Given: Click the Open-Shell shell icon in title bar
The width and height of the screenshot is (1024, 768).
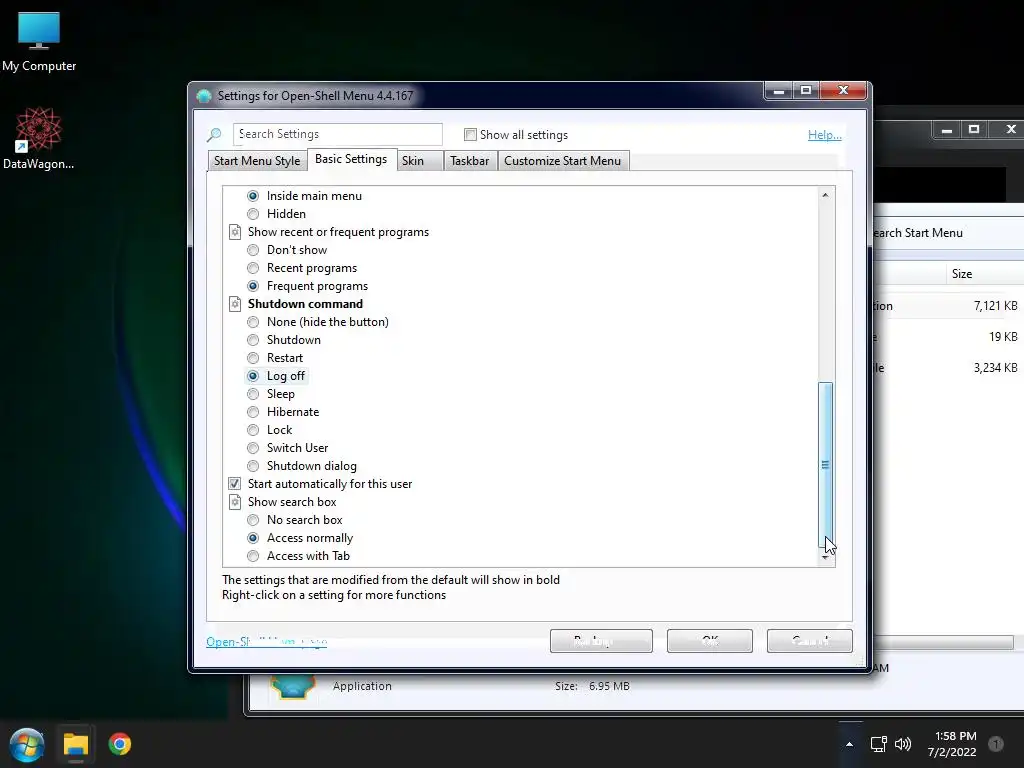Looking at the screenshot, I should pyautogui.click(x=204, y=96).
